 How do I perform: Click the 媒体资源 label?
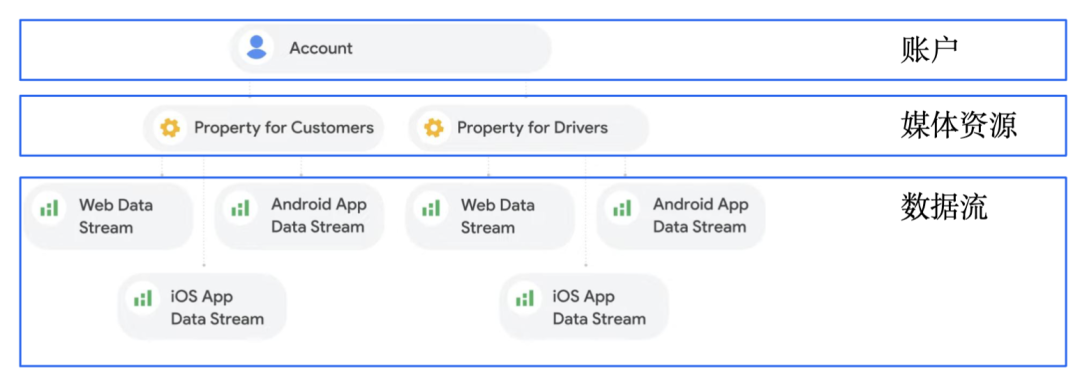tap(958, 125)
